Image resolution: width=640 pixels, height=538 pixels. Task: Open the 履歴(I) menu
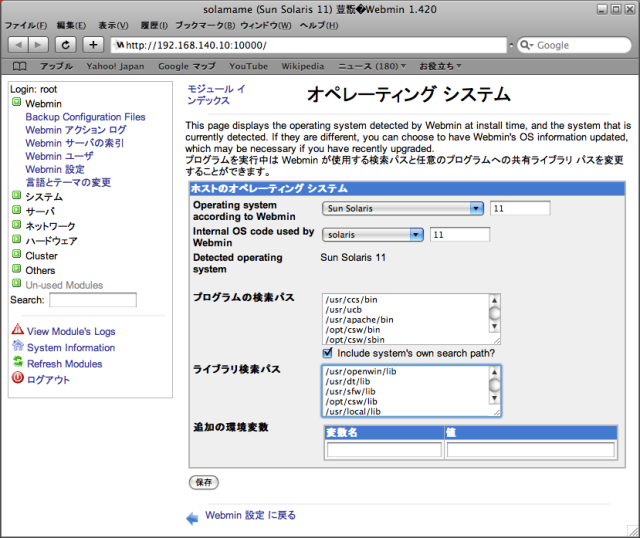click(154, 25)
